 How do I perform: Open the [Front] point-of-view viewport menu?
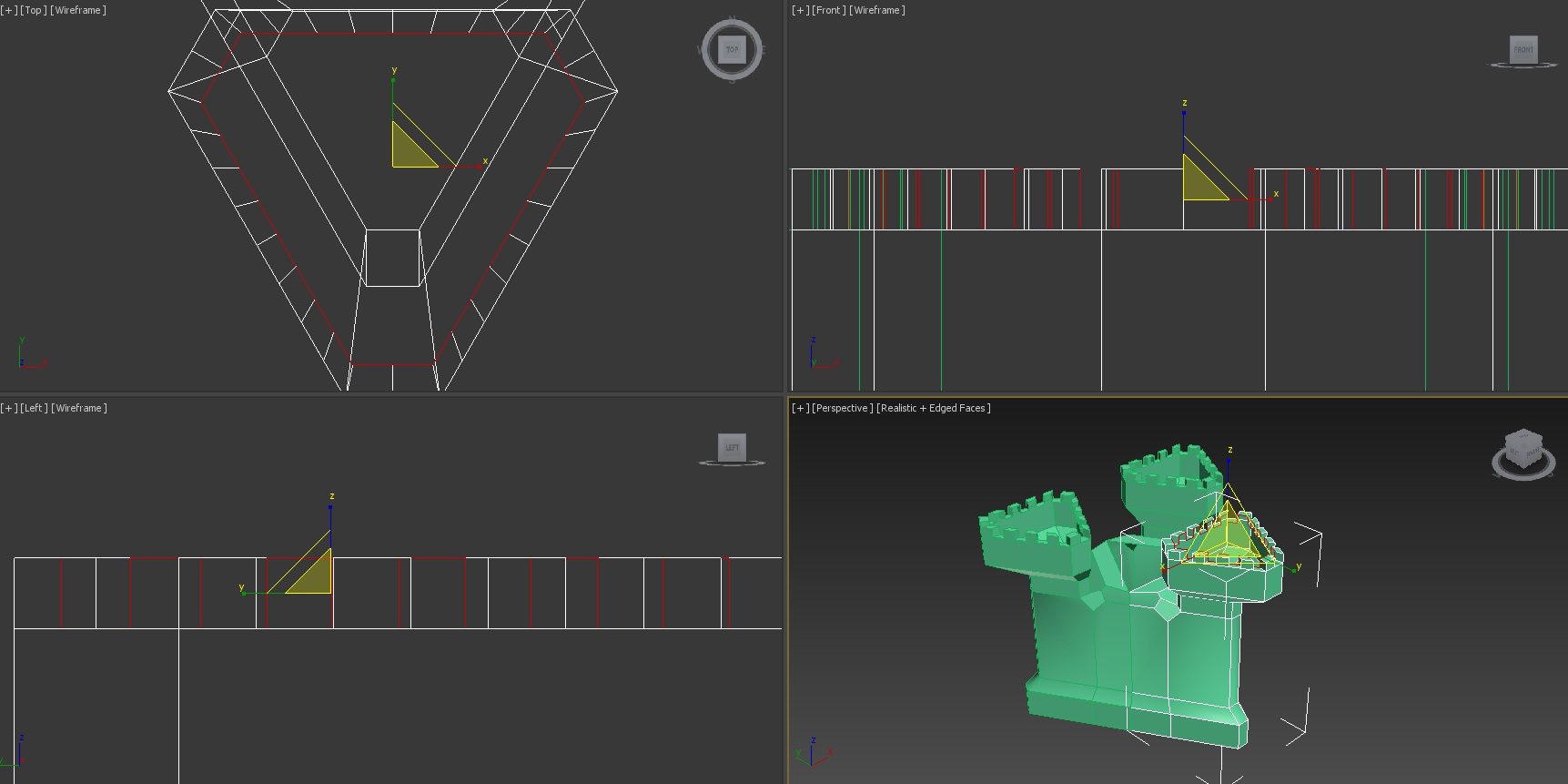828,10
